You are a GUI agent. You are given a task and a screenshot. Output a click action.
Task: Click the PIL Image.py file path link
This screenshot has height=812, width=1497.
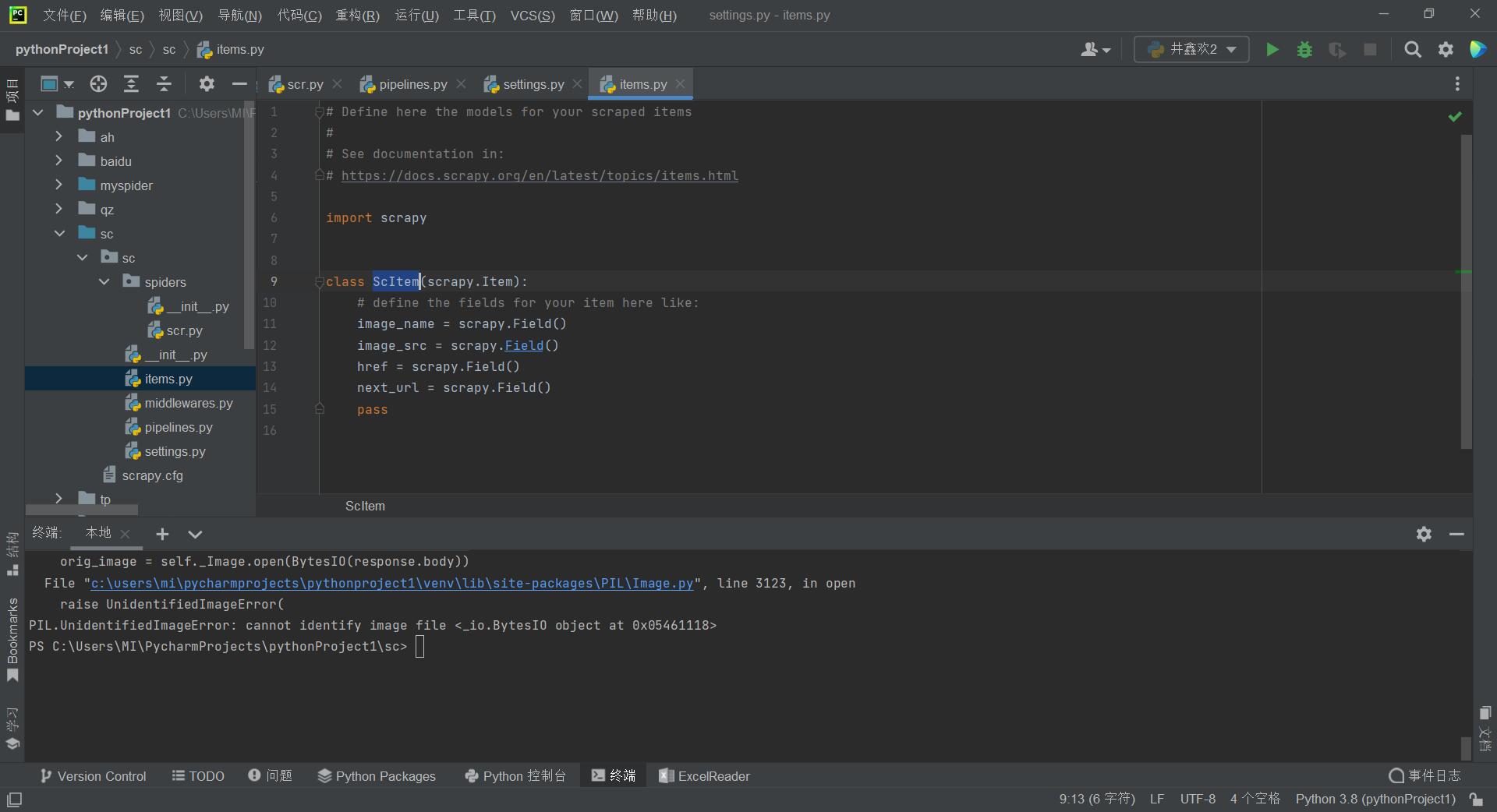391,584
